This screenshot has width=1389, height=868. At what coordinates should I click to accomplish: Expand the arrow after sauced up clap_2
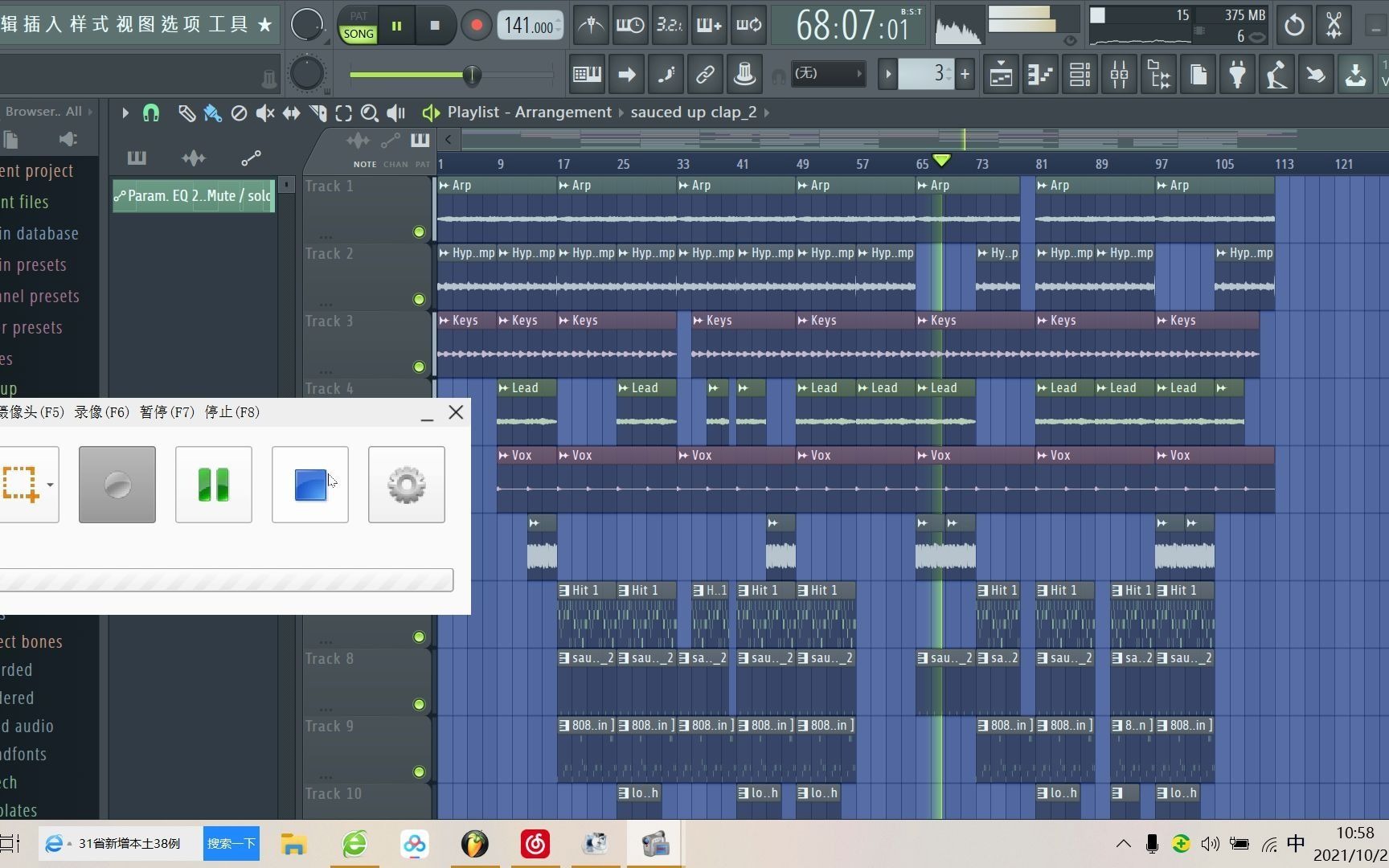pos(767,113)
